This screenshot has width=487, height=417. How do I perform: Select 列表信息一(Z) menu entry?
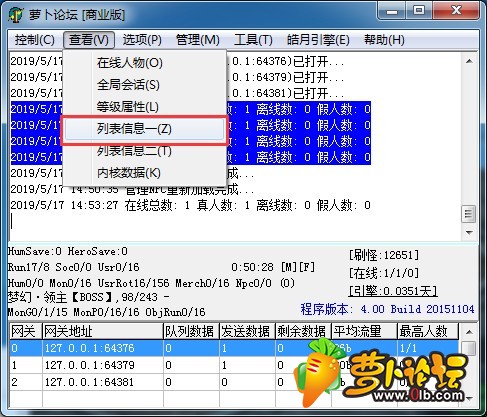click(x=144, y=129)
